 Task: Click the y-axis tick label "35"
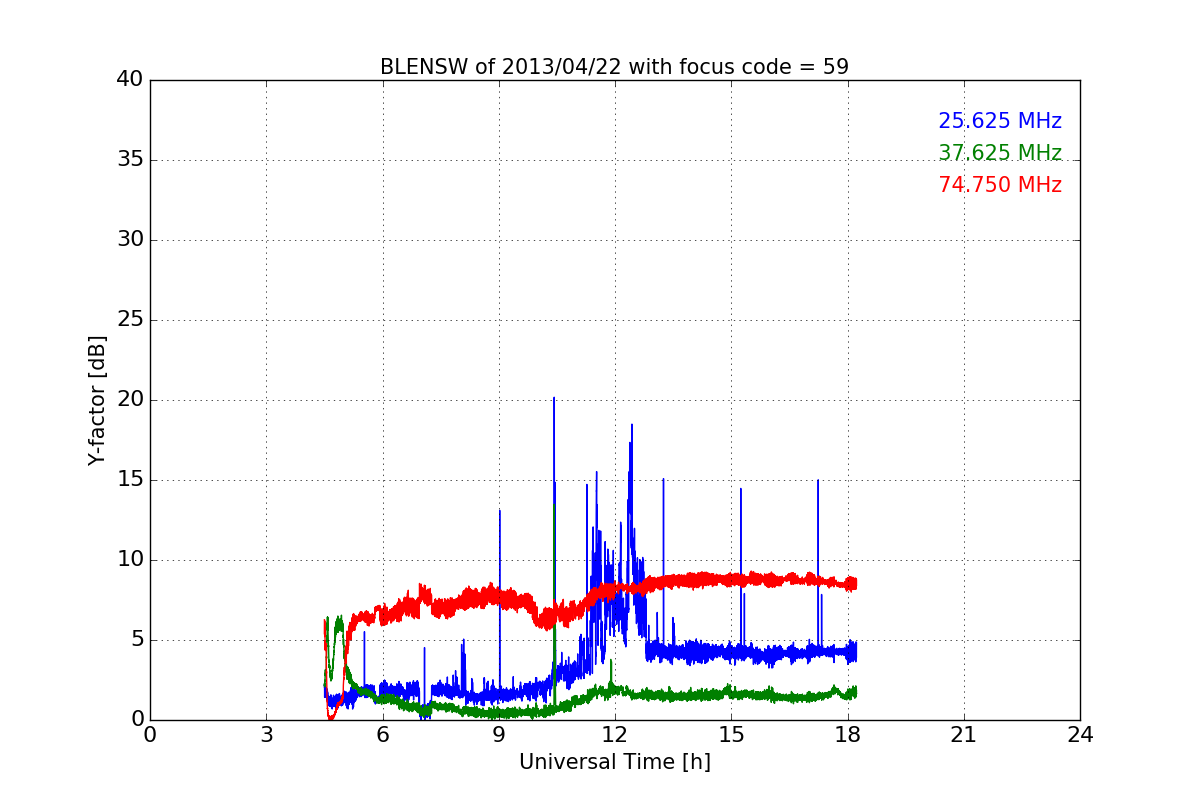pos(130,160)
